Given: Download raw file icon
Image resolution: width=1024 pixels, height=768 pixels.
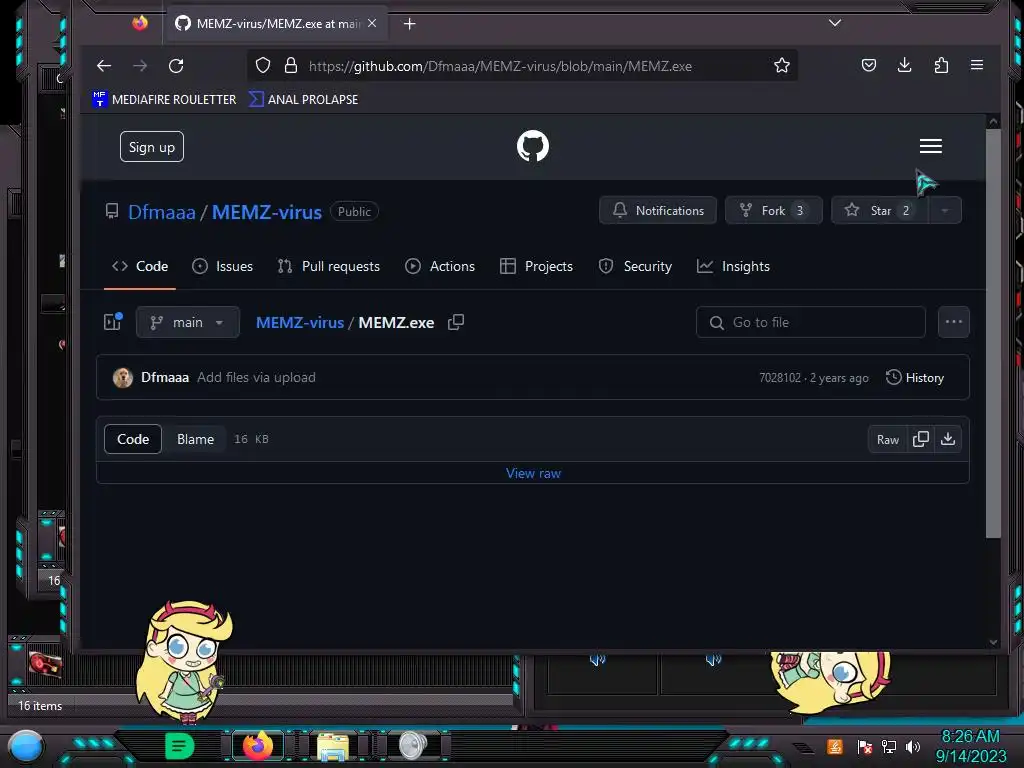Looking at the screenshot, I should coord(948,440).
